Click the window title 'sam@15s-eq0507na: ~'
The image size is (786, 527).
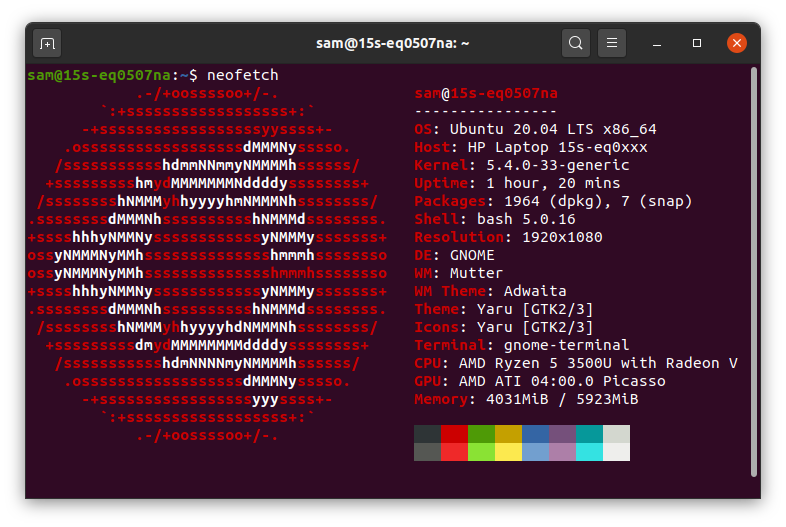pos(392,44)
